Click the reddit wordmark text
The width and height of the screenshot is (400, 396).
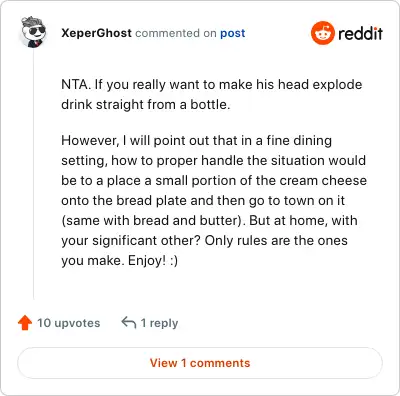[360, 34]
